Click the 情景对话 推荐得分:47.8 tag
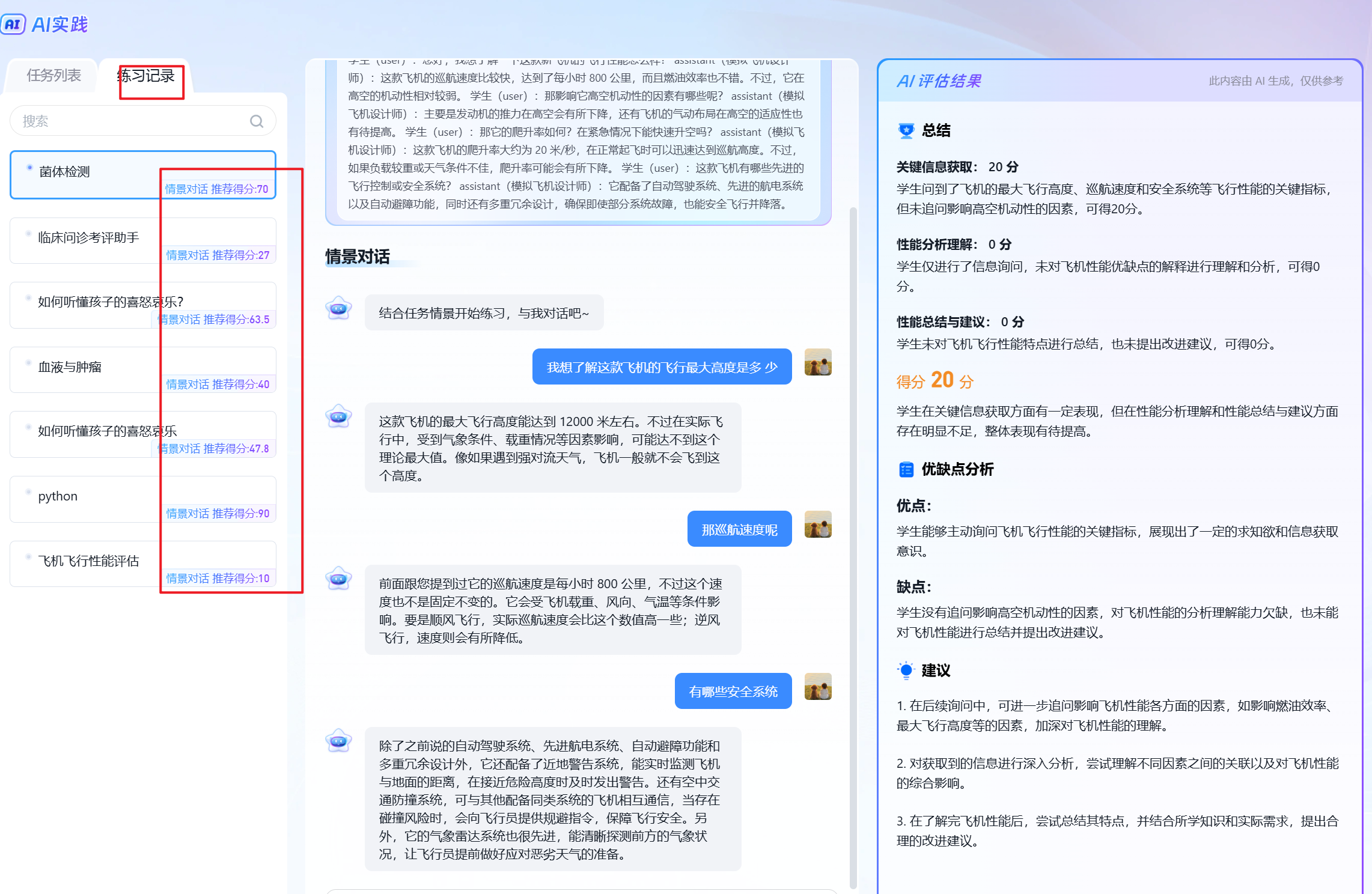Viewport: 1372px width, 894px height. (214, 449)
